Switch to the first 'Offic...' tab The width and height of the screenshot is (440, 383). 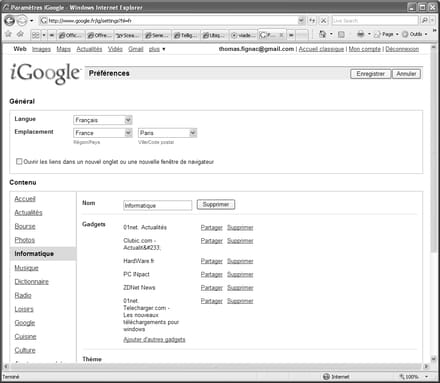70,35
